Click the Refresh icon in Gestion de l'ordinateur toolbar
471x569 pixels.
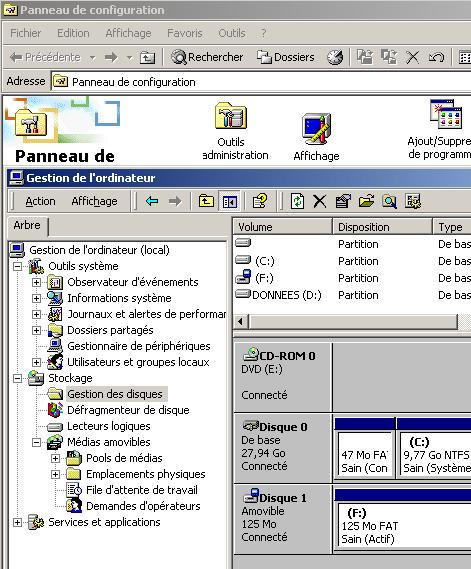[x=297, y=201]
